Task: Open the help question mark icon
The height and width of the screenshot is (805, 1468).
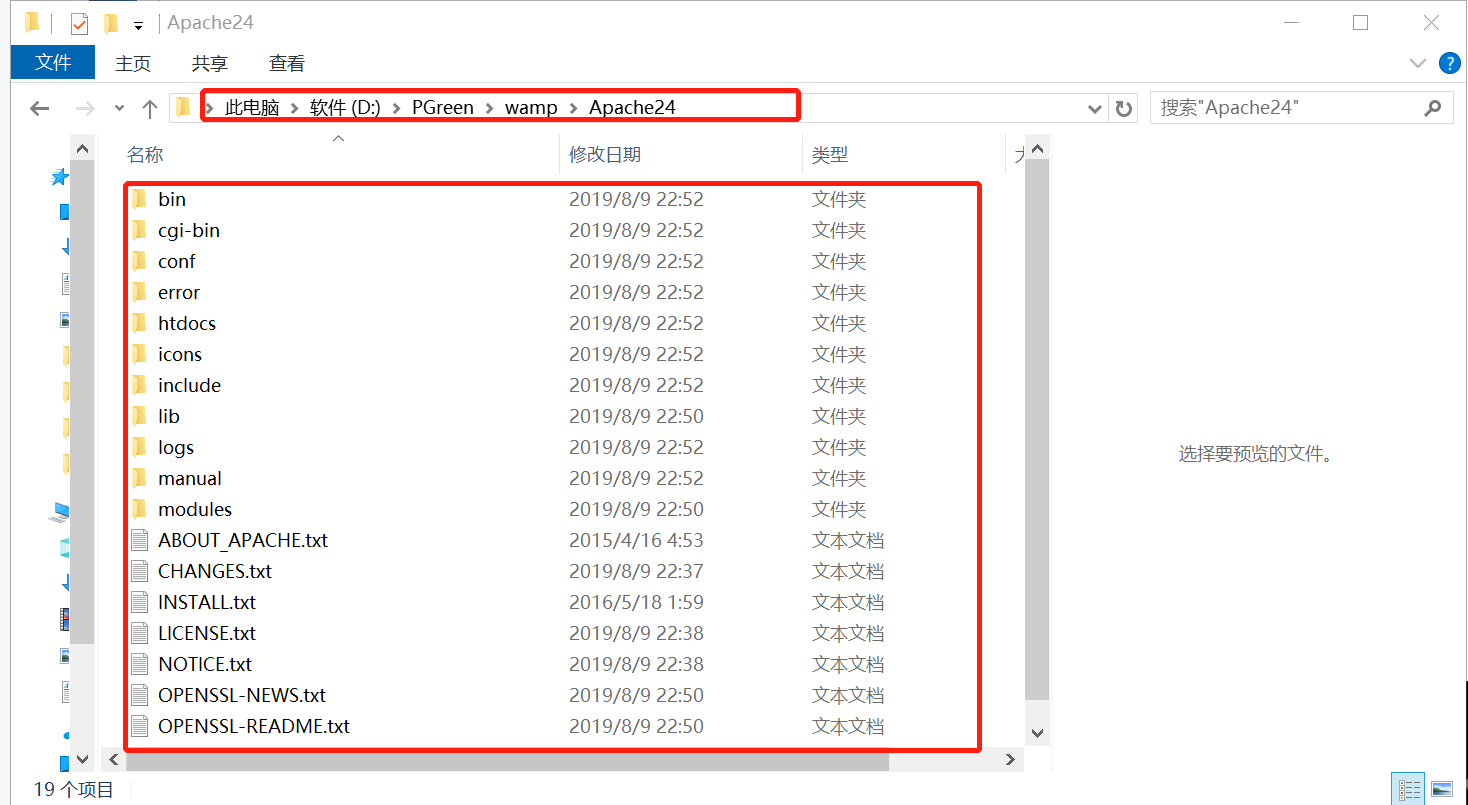Action: pos(1449,63)
